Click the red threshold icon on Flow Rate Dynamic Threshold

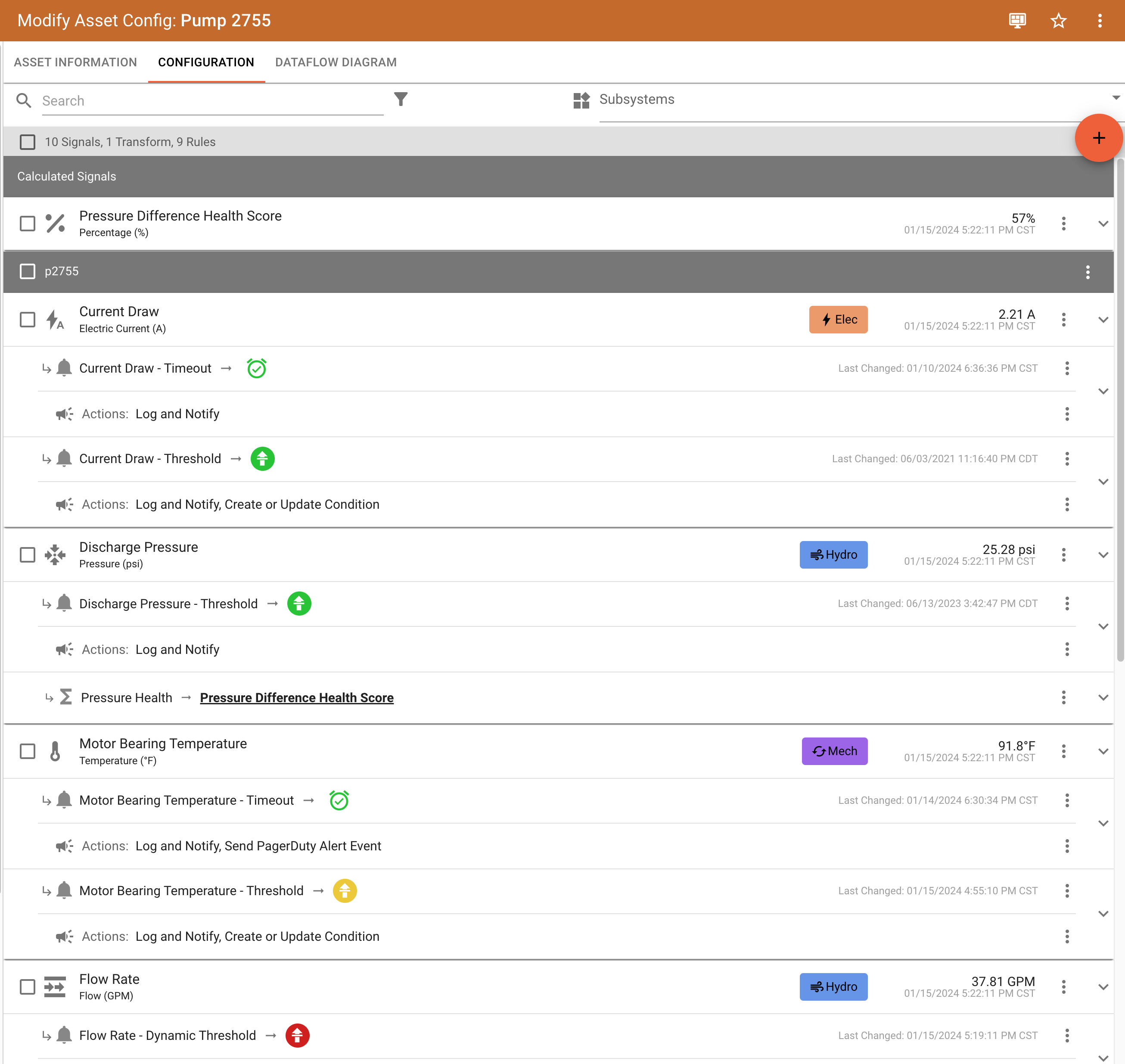(x=297, y=1035)
